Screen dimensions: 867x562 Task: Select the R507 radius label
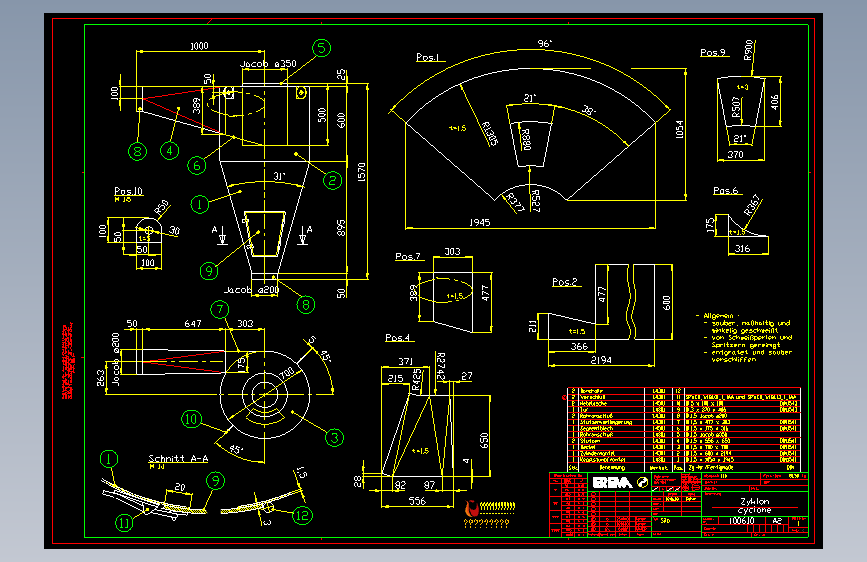(736, 107)
